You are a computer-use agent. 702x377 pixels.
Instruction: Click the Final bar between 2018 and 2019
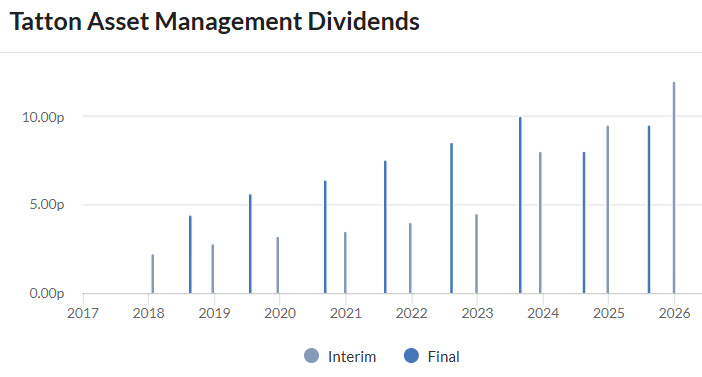click(x=190, y=255)
